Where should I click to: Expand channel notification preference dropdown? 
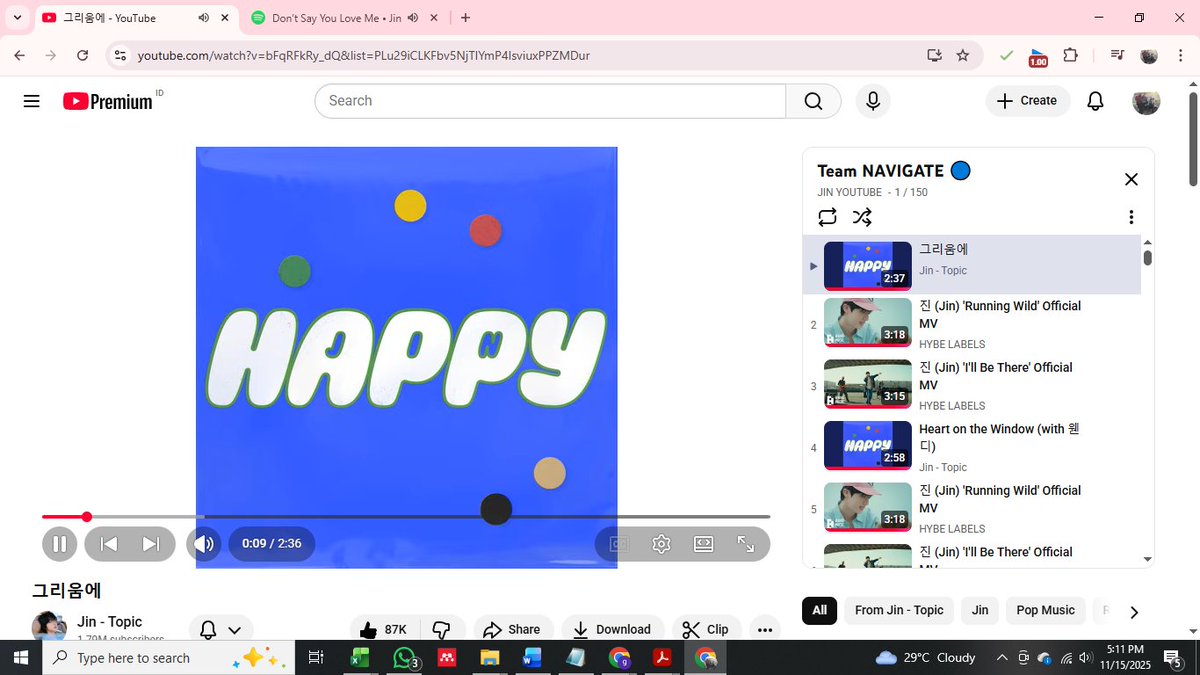pos(220,629)
